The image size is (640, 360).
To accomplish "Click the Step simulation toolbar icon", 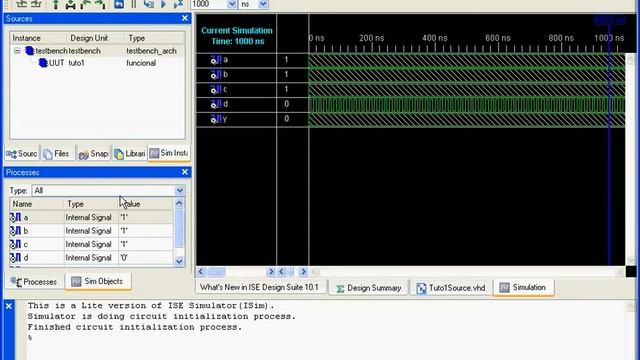I will [x=149, y=4].
